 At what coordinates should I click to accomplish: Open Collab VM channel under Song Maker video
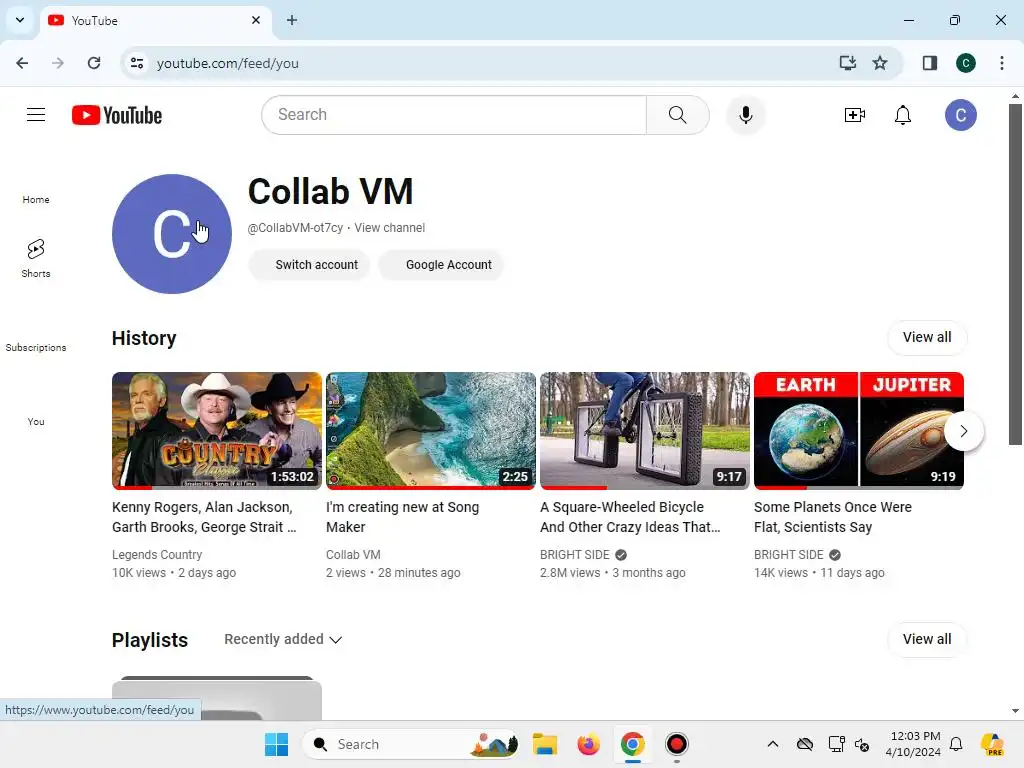coord(353,554)
